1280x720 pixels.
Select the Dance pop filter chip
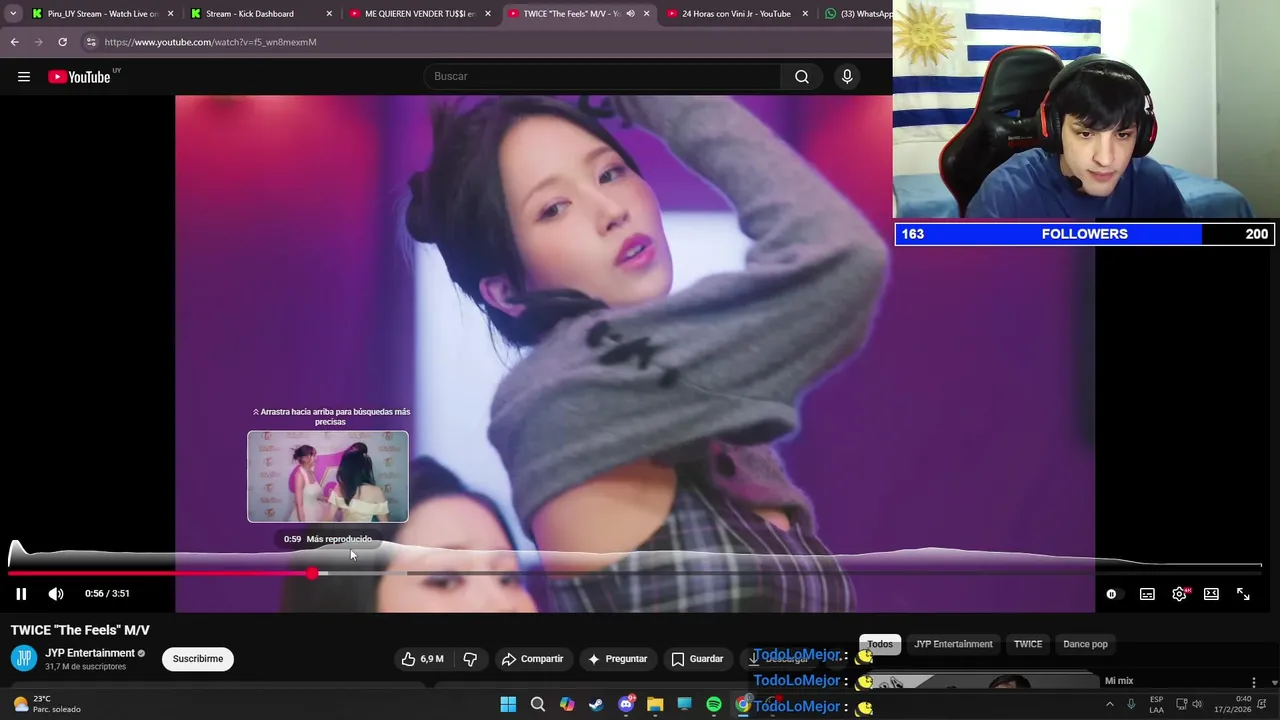coord(1085,644)
